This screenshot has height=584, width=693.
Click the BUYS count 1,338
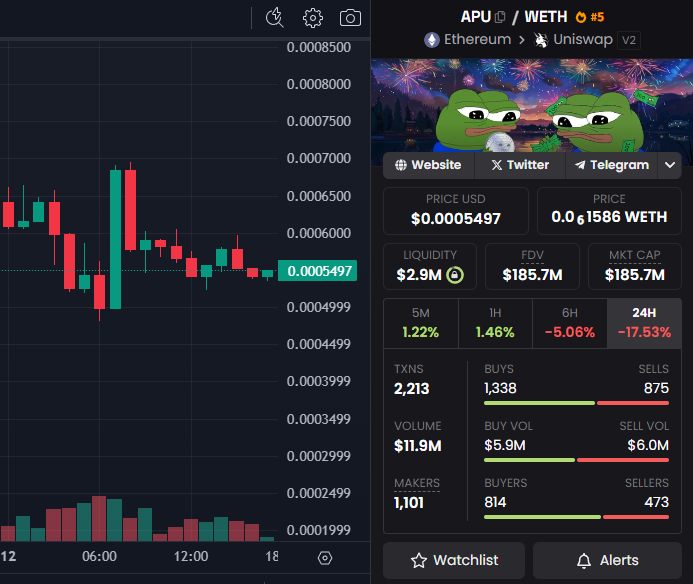click(500, 388)
